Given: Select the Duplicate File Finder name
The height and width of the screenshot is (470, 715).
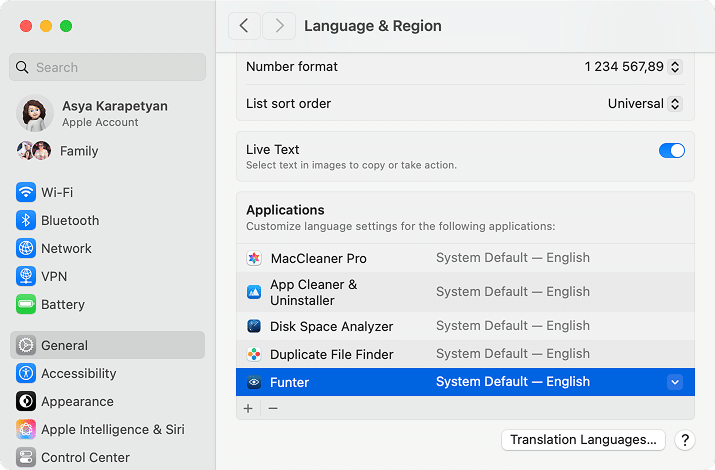Looking at the screenshot, I should pos(332,355).
